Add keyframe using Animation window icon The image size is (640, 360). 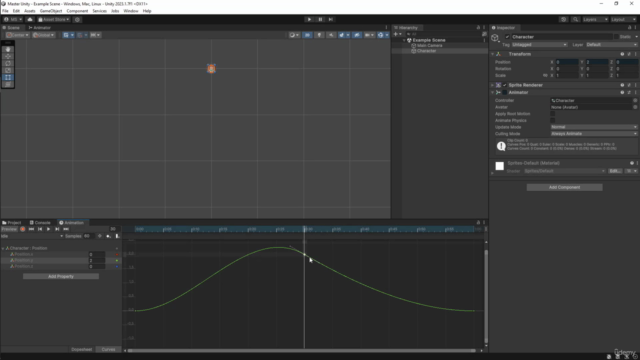point(108,236)
